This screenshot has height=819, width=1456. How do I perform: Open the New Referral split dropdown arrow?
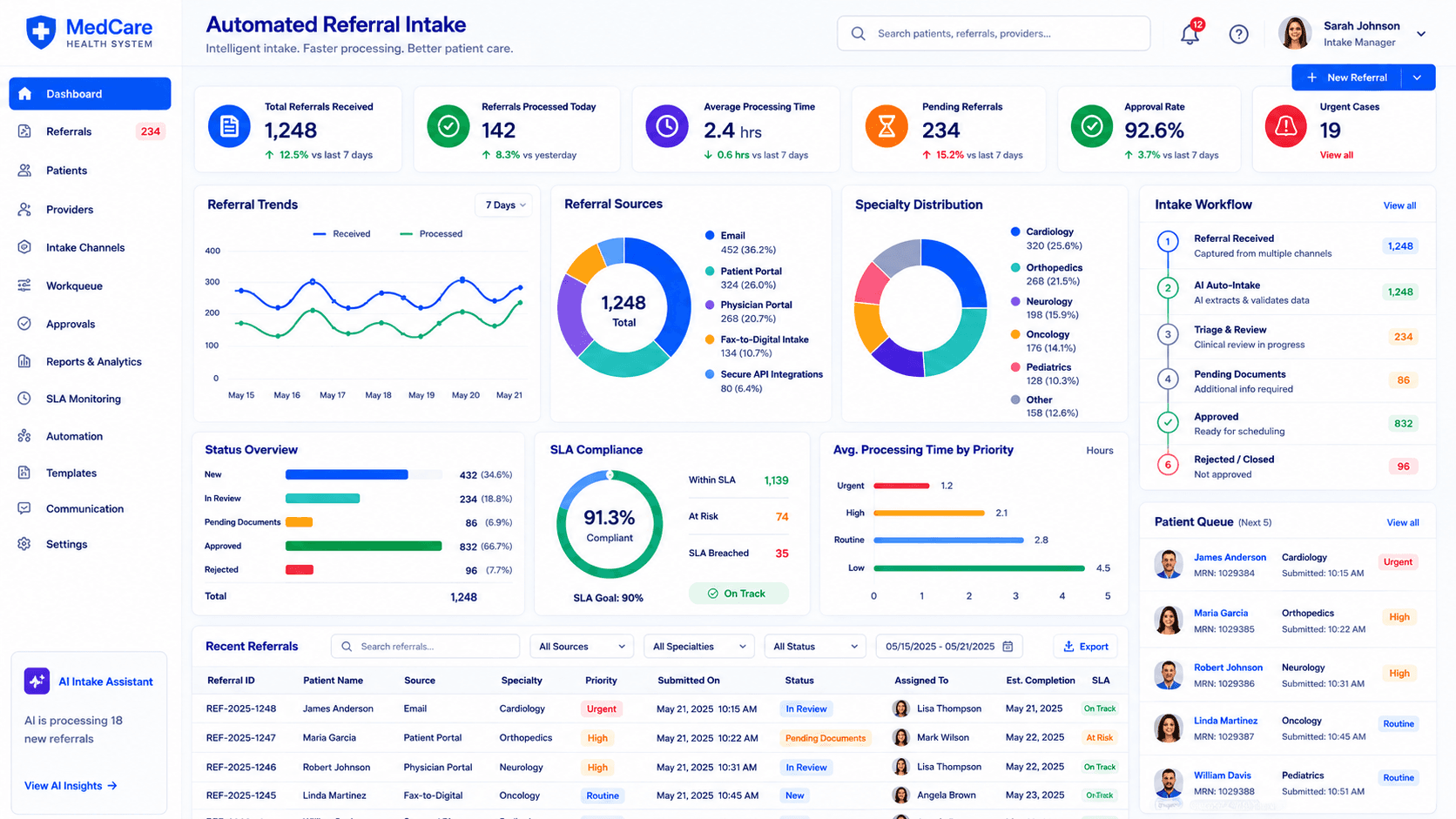tap(1418, 77)
